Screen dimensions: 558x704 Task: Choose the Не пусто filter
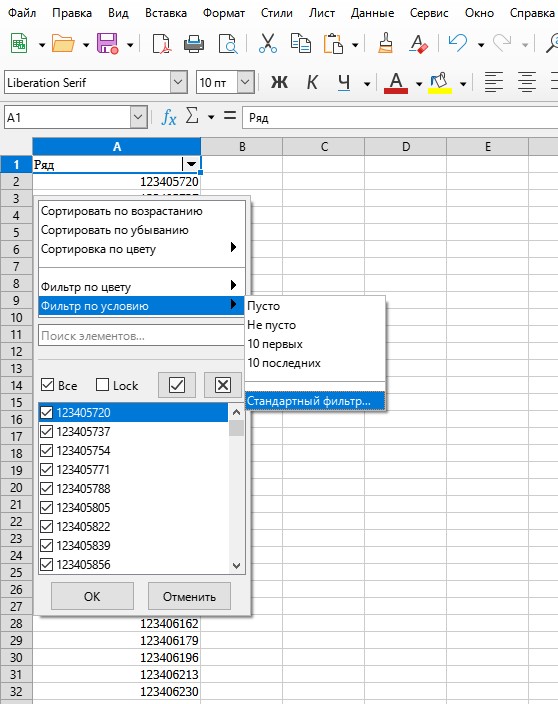point(315,325)
